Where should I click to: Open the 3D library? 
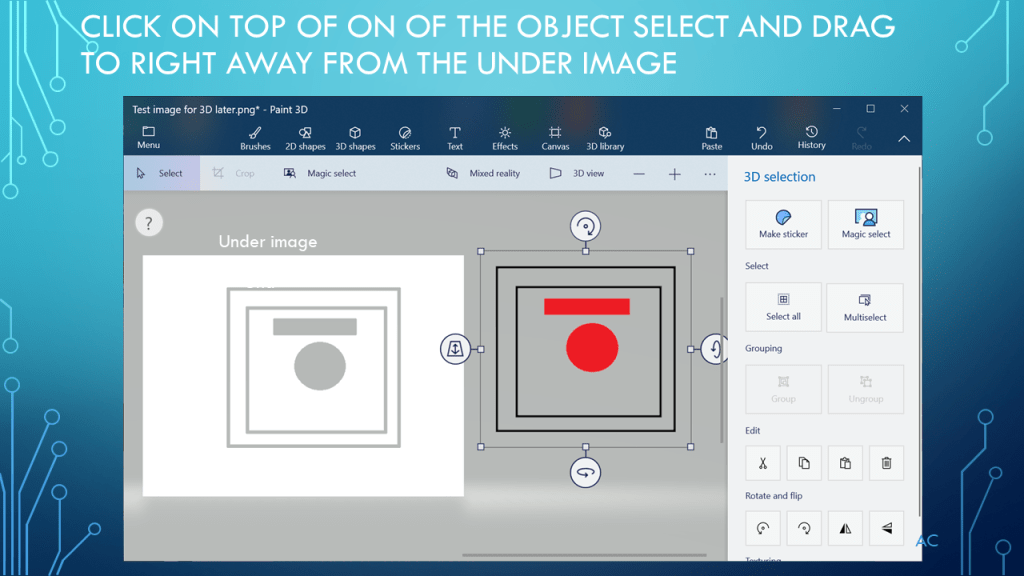coord(605,138)
